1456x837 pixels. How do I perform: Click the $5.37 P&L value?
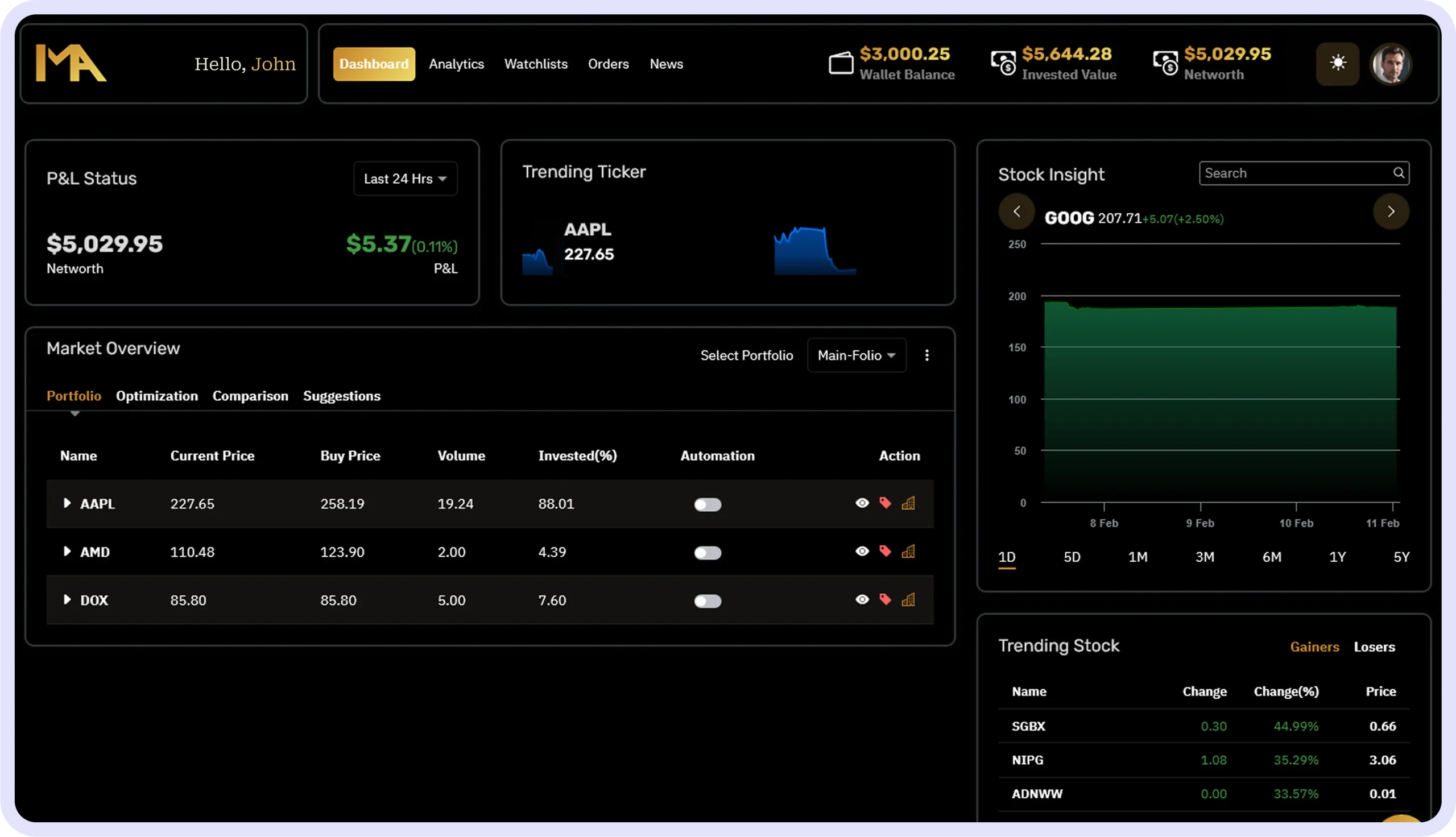click(378, 244)
